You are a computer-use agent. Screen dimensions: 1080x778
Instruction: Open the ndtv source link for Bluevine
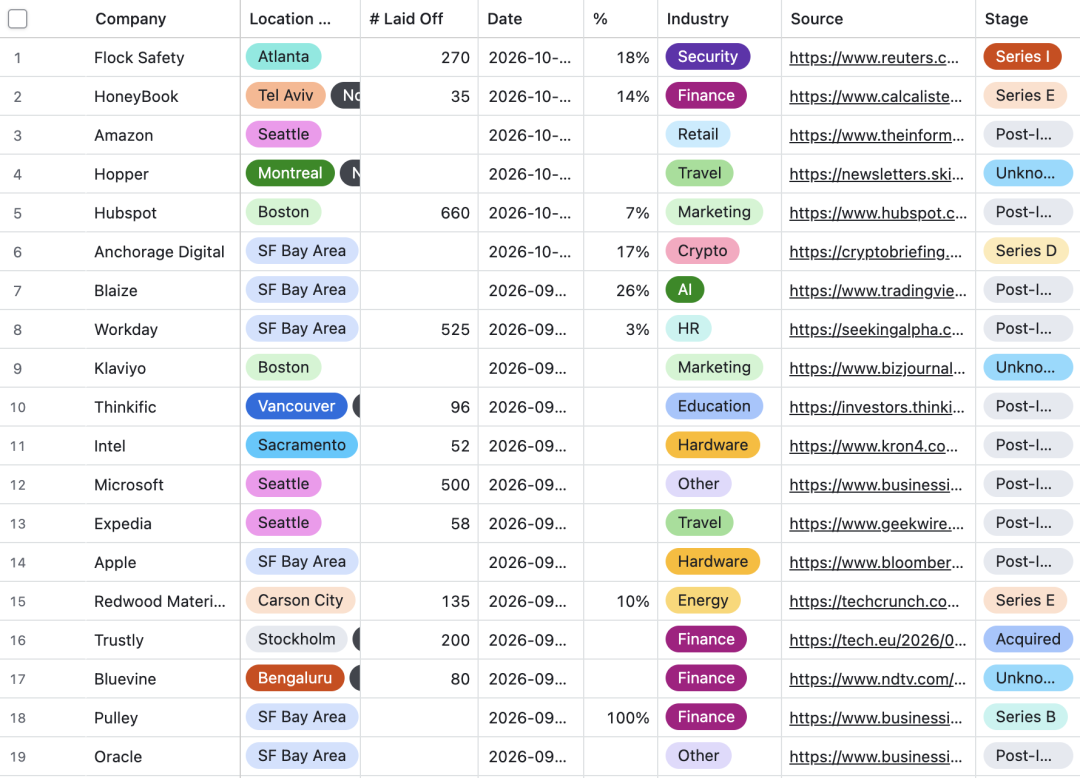click(x=877, y=680)
